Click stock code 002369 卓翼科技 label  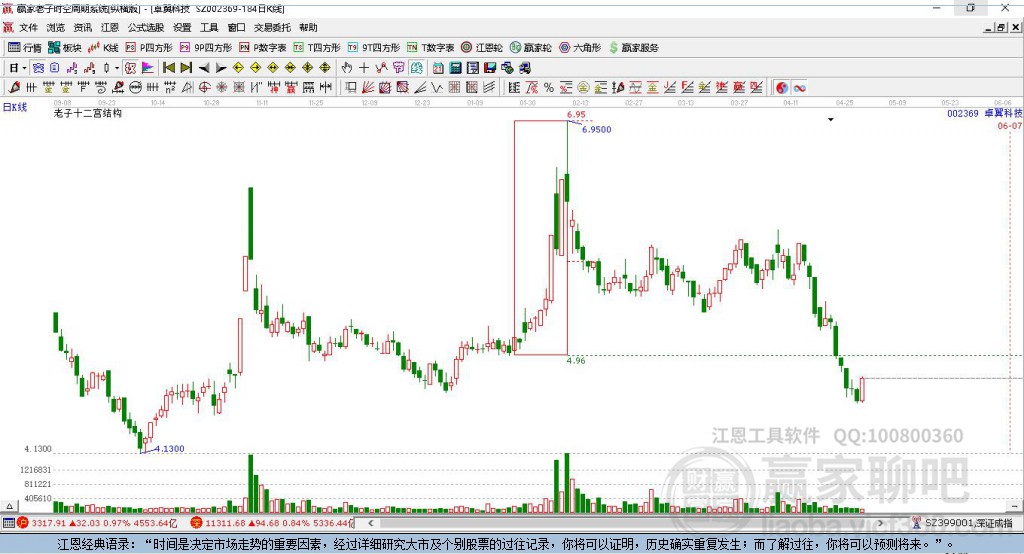tap(985, 114)
